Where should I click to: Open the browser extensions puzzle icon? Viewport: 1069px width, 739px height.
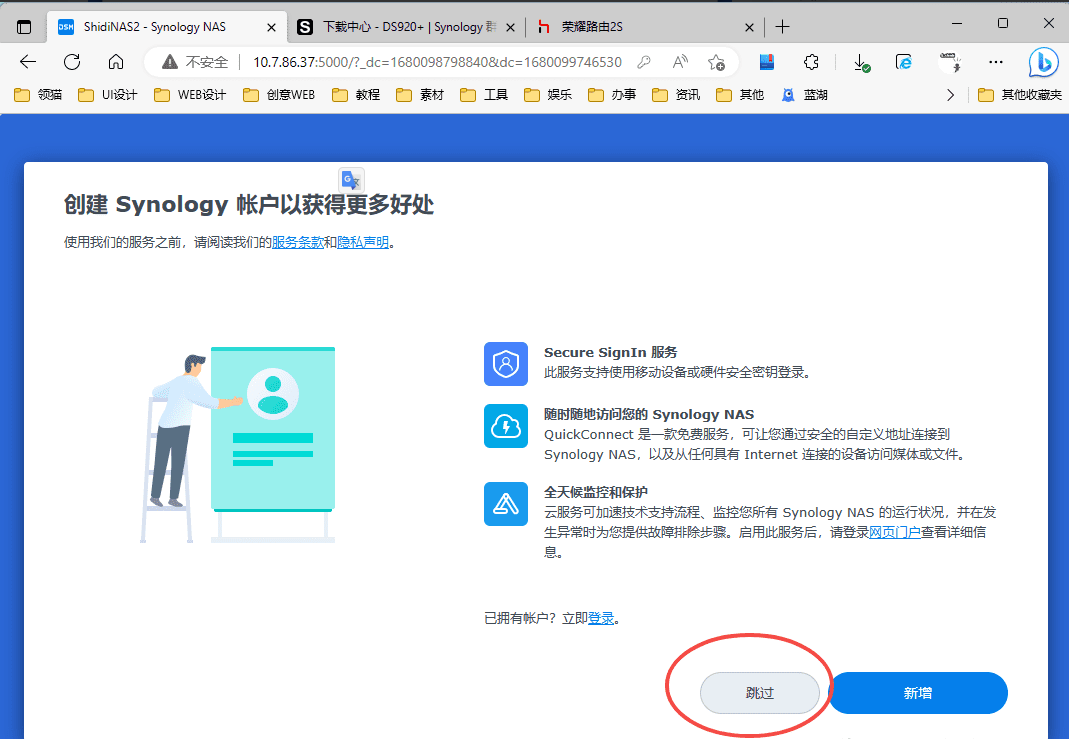tap(812, 62)
